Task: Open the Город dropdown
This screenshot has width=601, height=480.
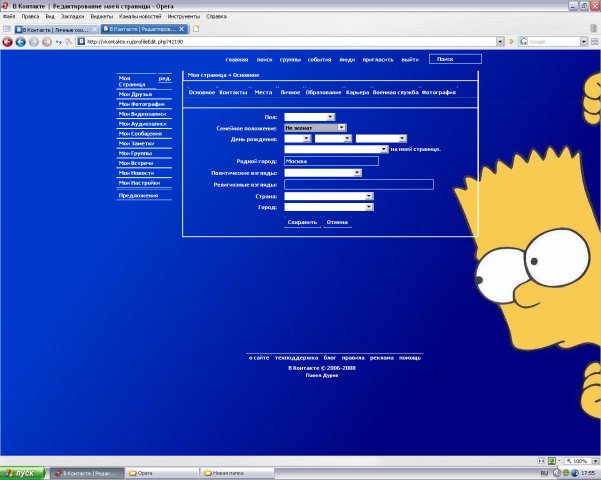Action: [x=329, y=207]
